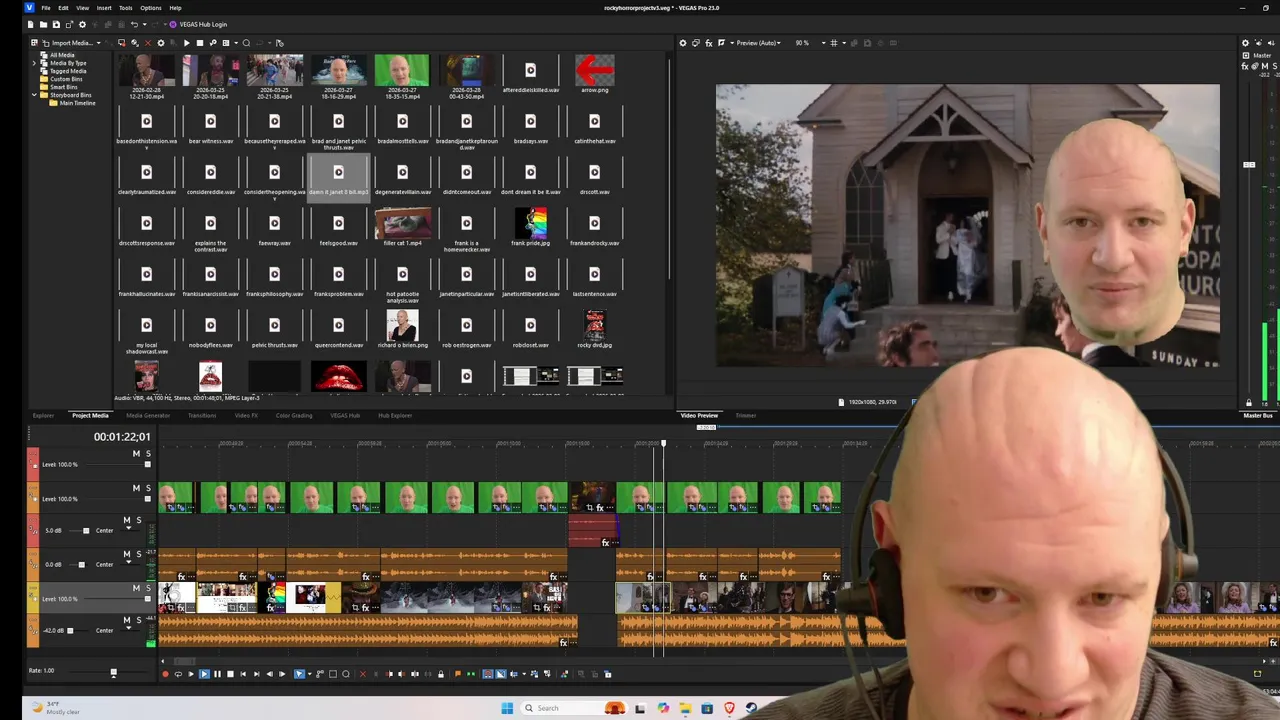The image size is (1280, 720).
Task: Remove selected media with the red X icon
Action: point(148,43)
